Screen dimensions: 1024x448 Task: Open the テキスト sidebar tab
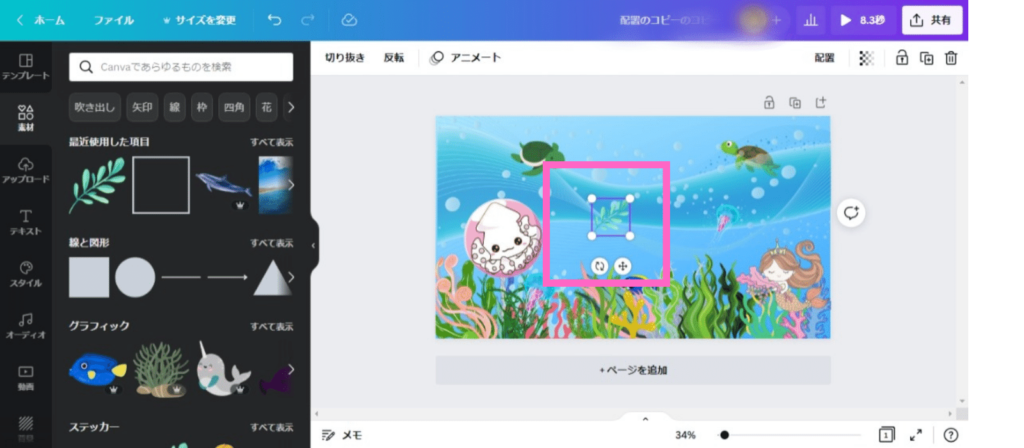click(x=25, y=222)
